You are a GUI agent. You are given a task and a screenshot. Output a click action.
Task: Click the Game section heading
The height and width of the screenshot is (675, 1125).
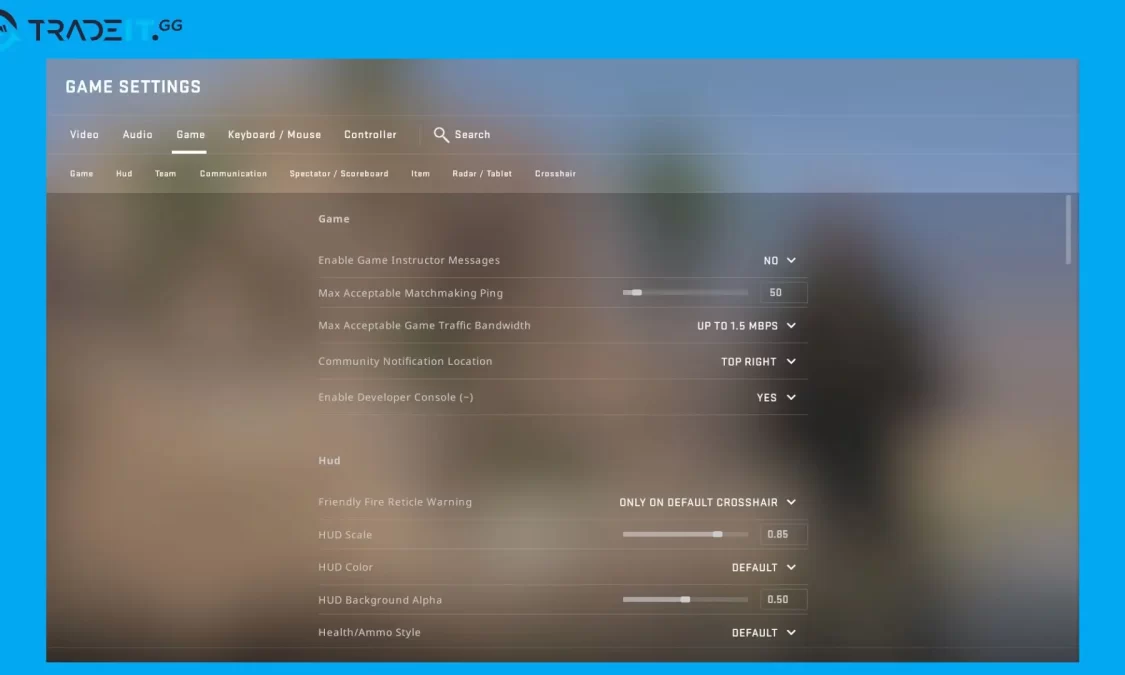[x=334, y=219]
